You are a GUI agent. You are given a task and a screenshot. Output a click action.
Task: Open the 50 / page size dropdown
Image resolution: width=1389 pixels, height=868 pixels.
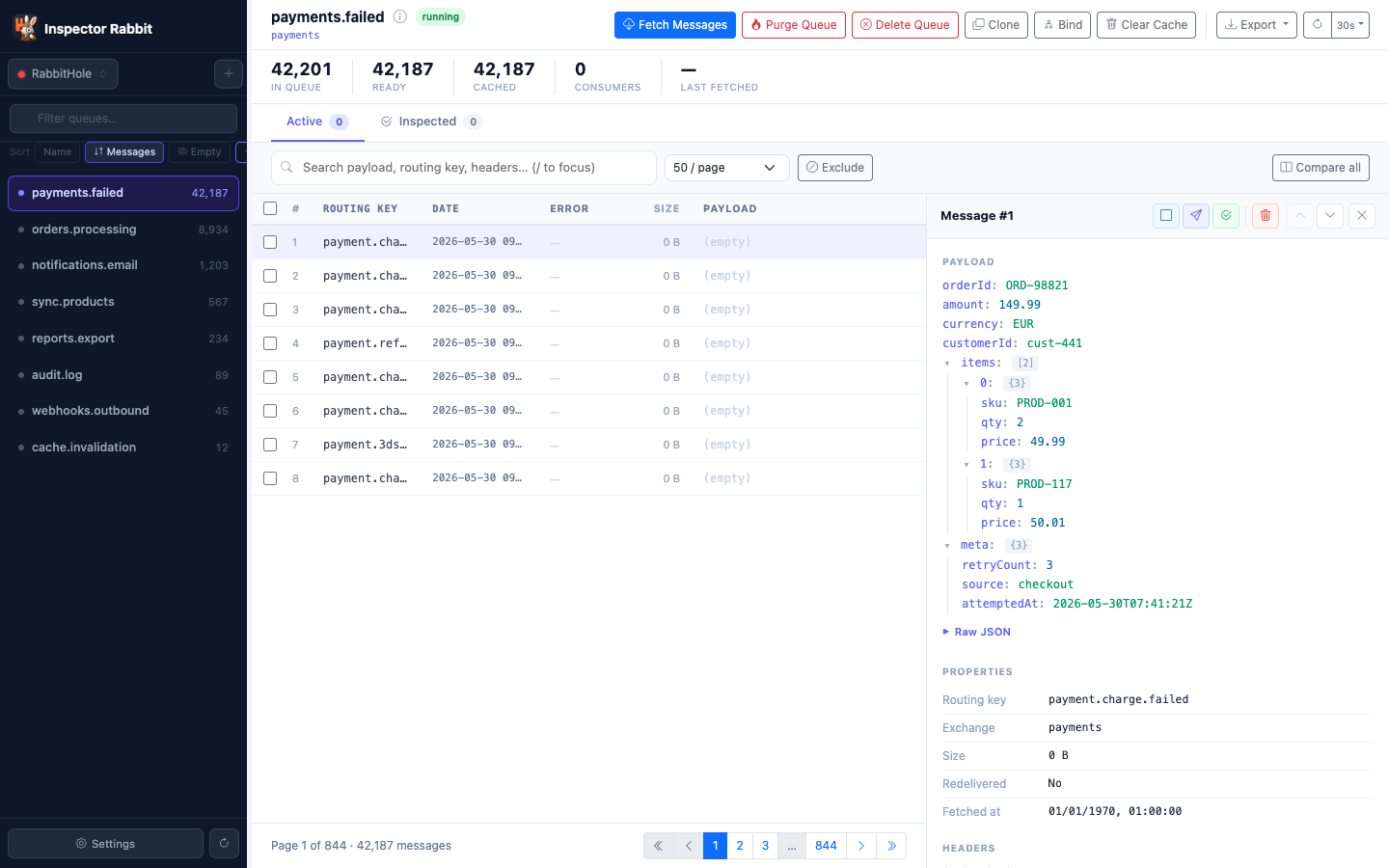(726, 168)
